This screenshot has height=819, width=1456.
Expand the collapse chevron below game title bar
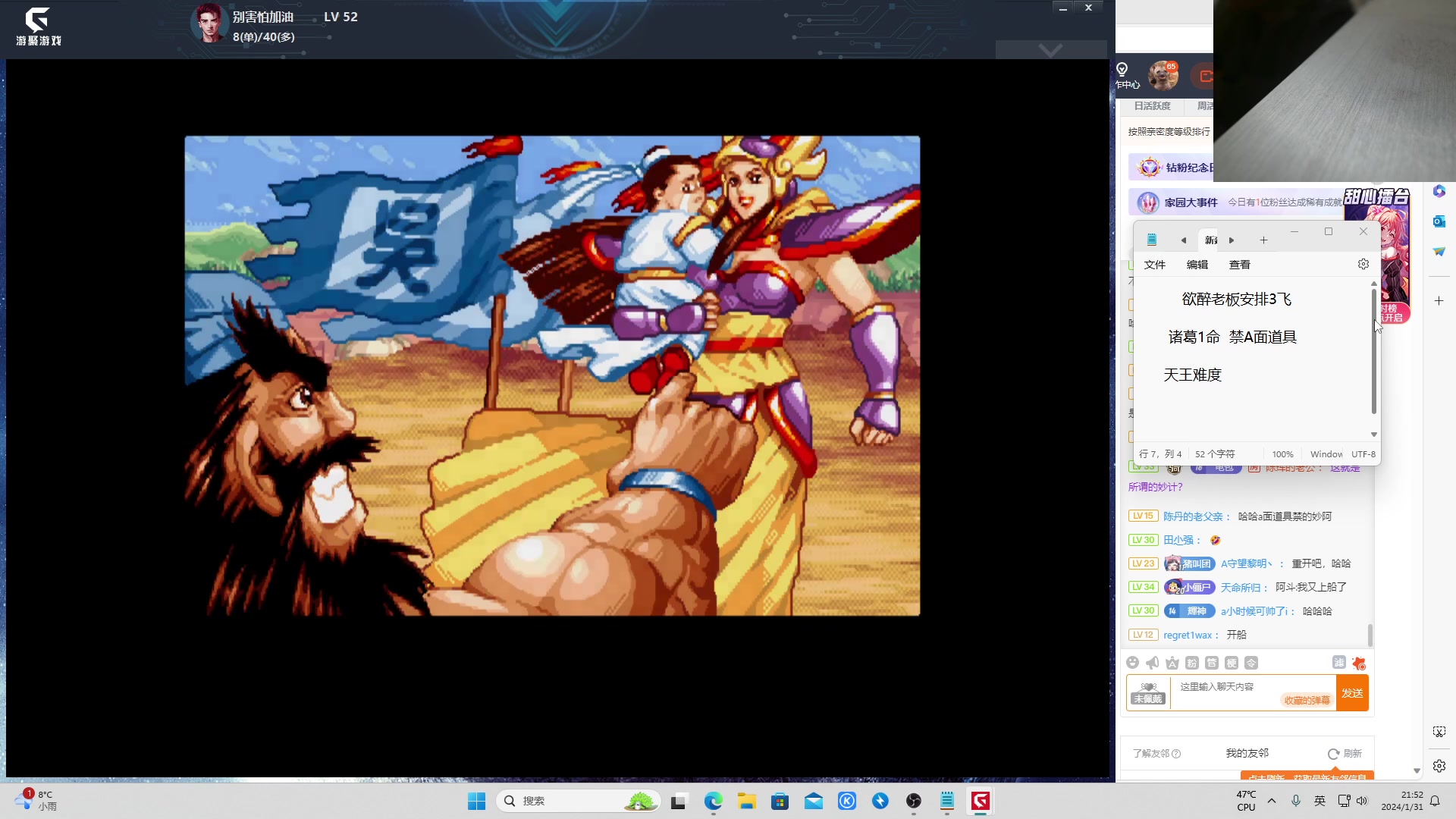pos(1051,50)
